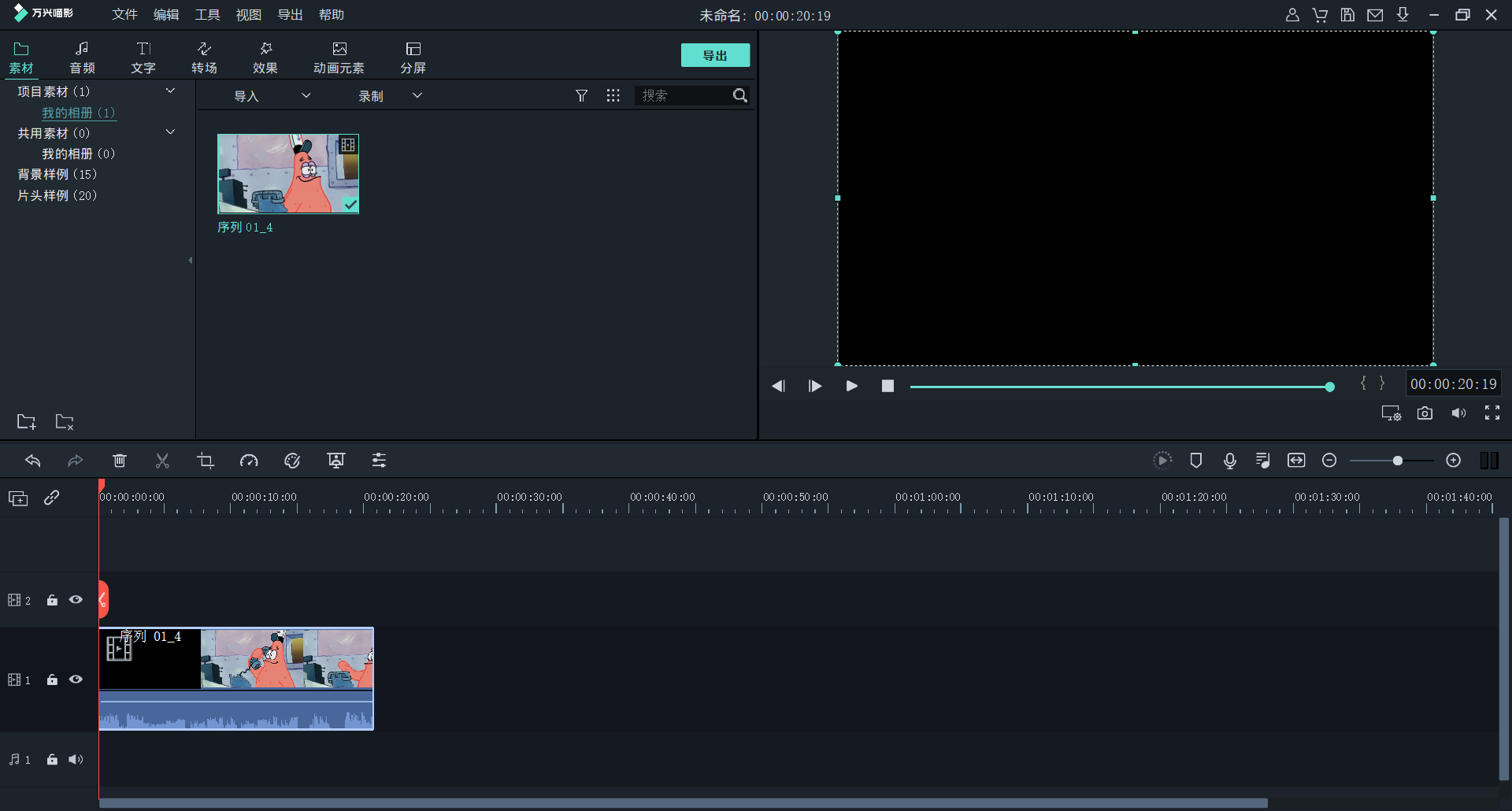Collapse the 项目素材 tree section
This screenshot has width=1512, height=811.
point(170,91)
